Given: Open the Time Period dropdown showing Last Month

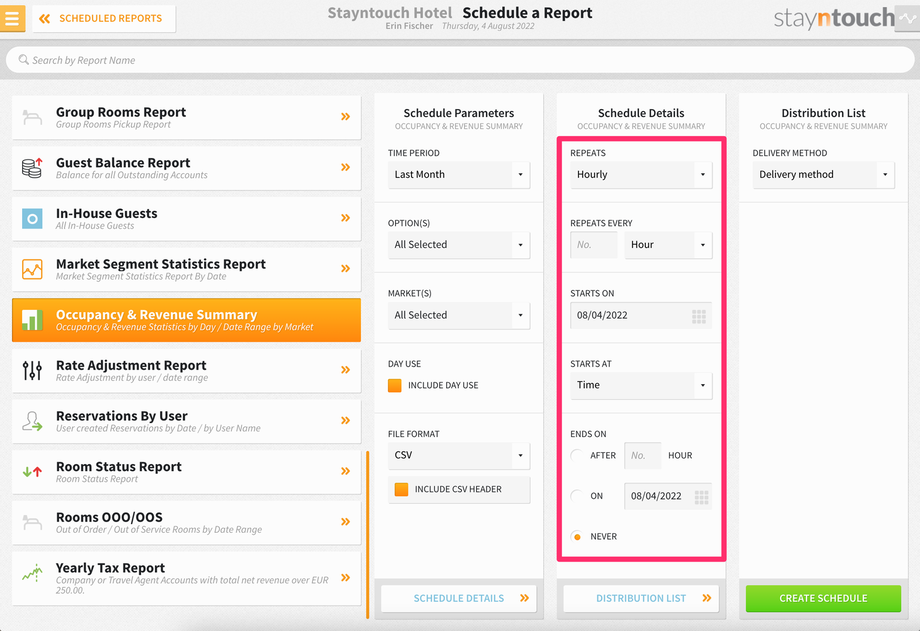Looking at the screenshot, I should (x=459, y=175).
